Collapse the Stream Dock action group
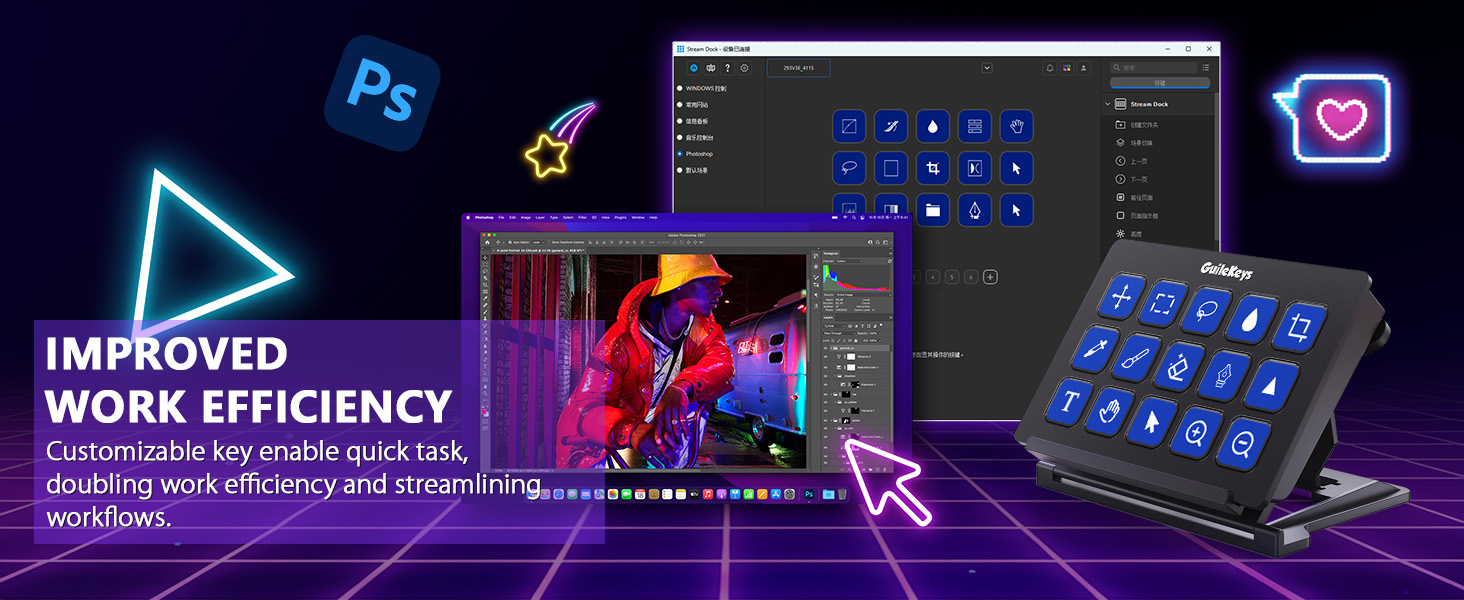This screenshot has height=600, width=1464. pos(1108,104)
